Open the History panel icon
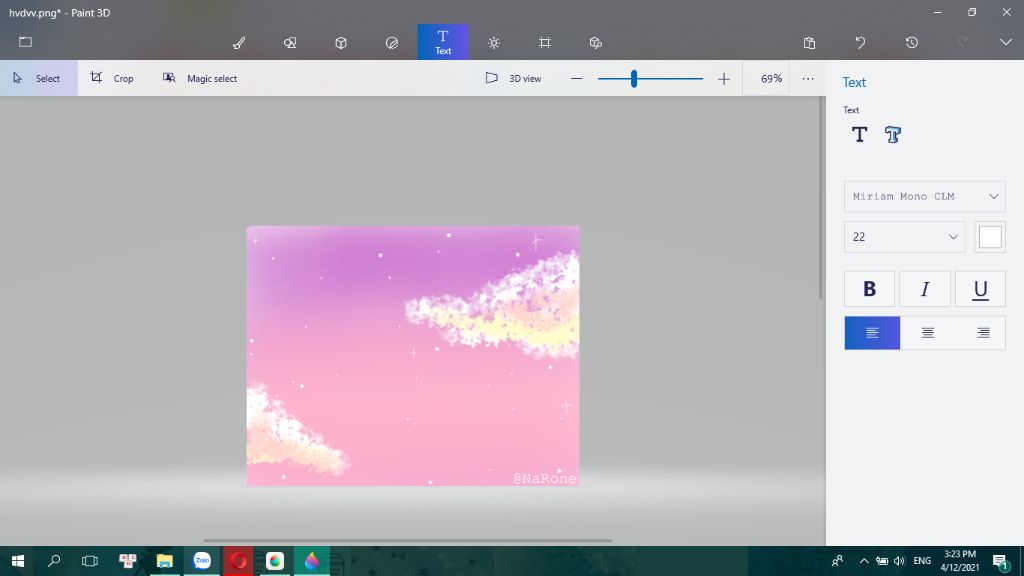Viewport: 1024px width, 576px height. click(909, 42)
